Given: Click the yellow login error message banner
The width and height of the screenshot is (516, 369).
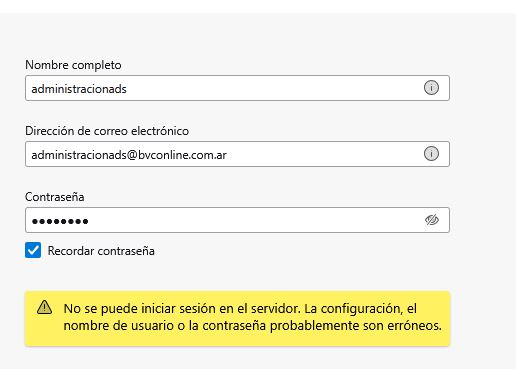Looking at the screenshot, I should [237, 319].
